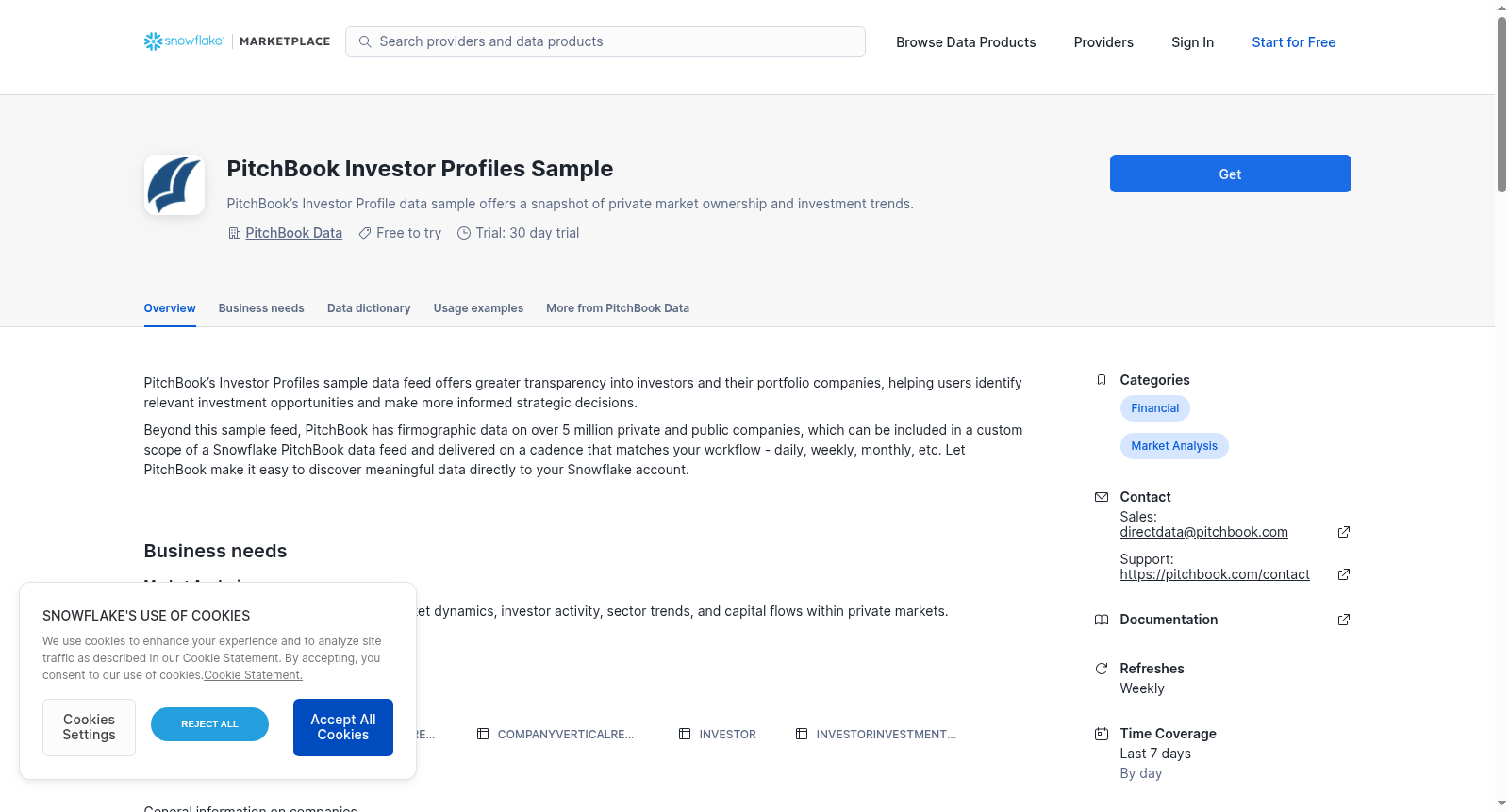Open external link icon beside support URL
This screenshot has width=1509, height=812.
(1344, 574)
